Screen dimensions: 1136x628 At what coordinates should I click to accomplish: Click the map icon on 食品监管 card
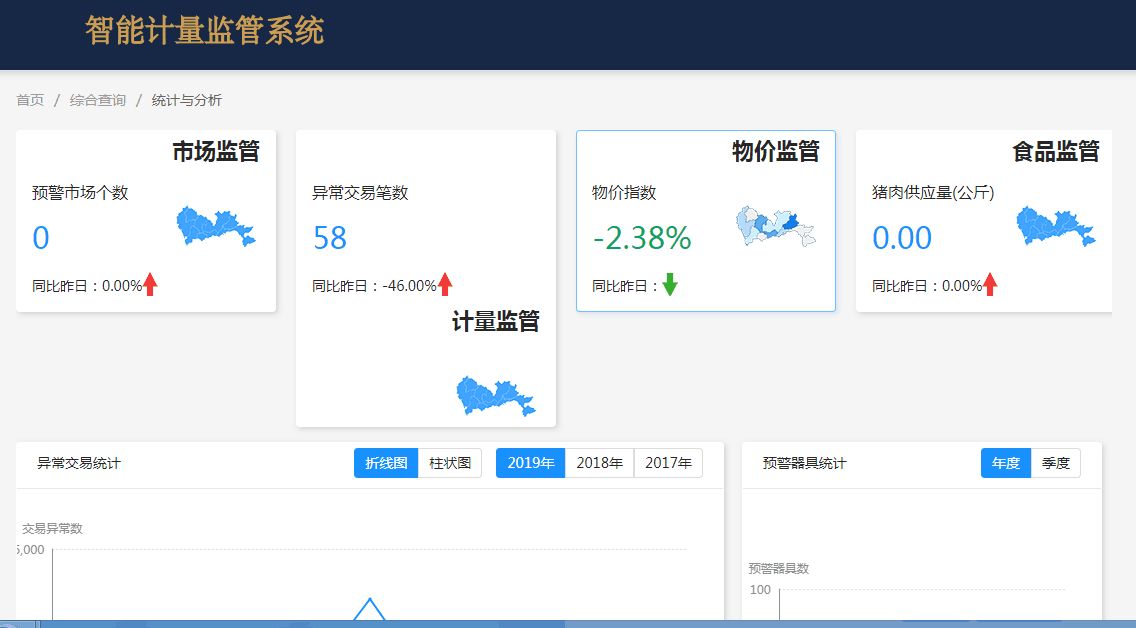tap(1055, 226)
